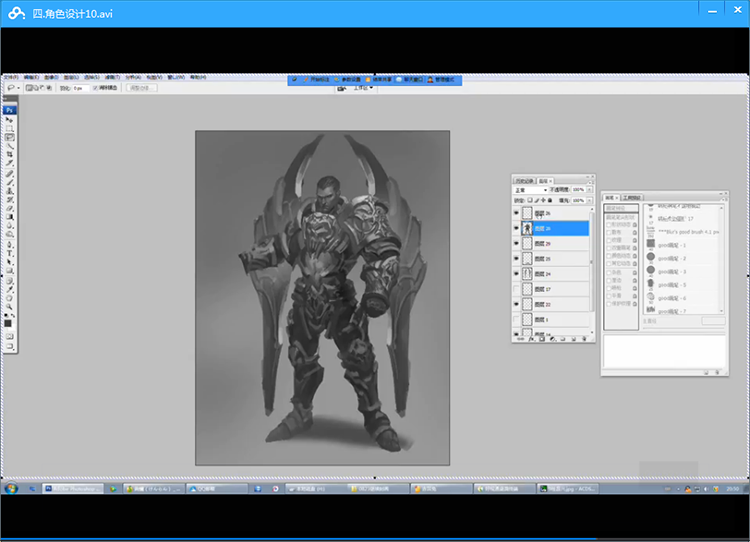Image resolution: width=750 pixels, height=542 pixels.
Task: Open the Windows Start button
Action: 11,488
